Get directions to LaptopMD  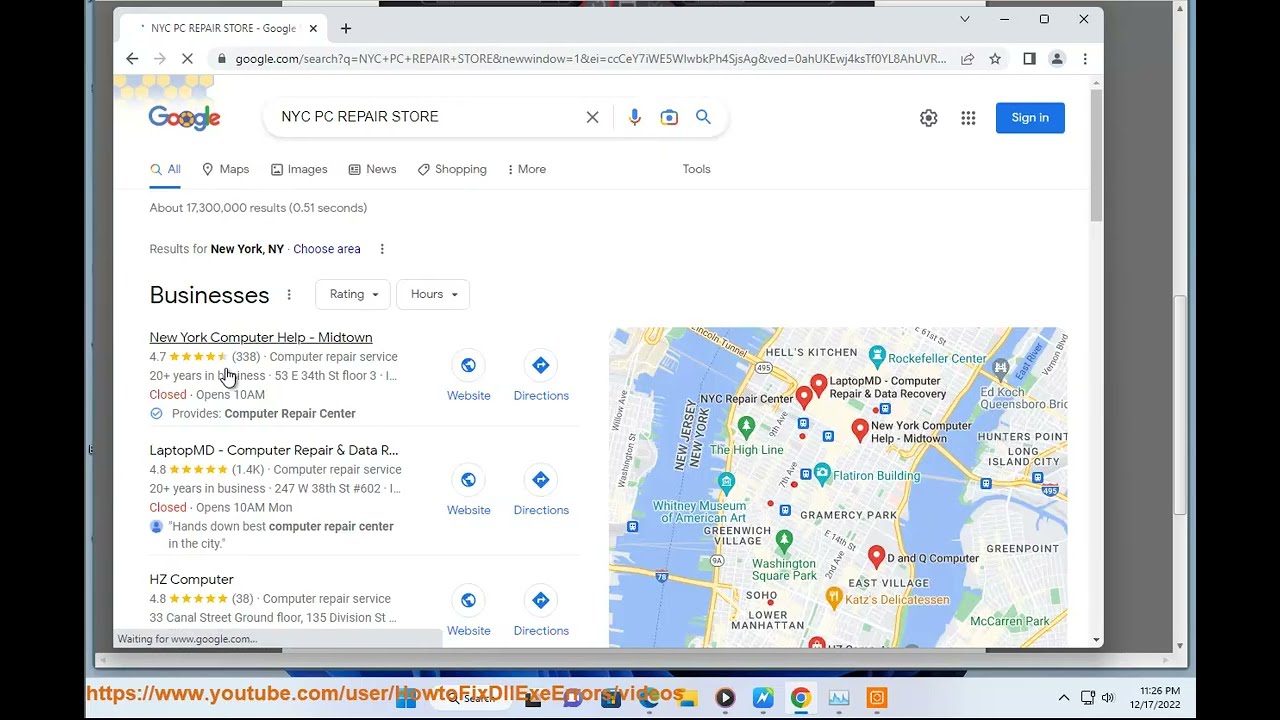(541, 490)
